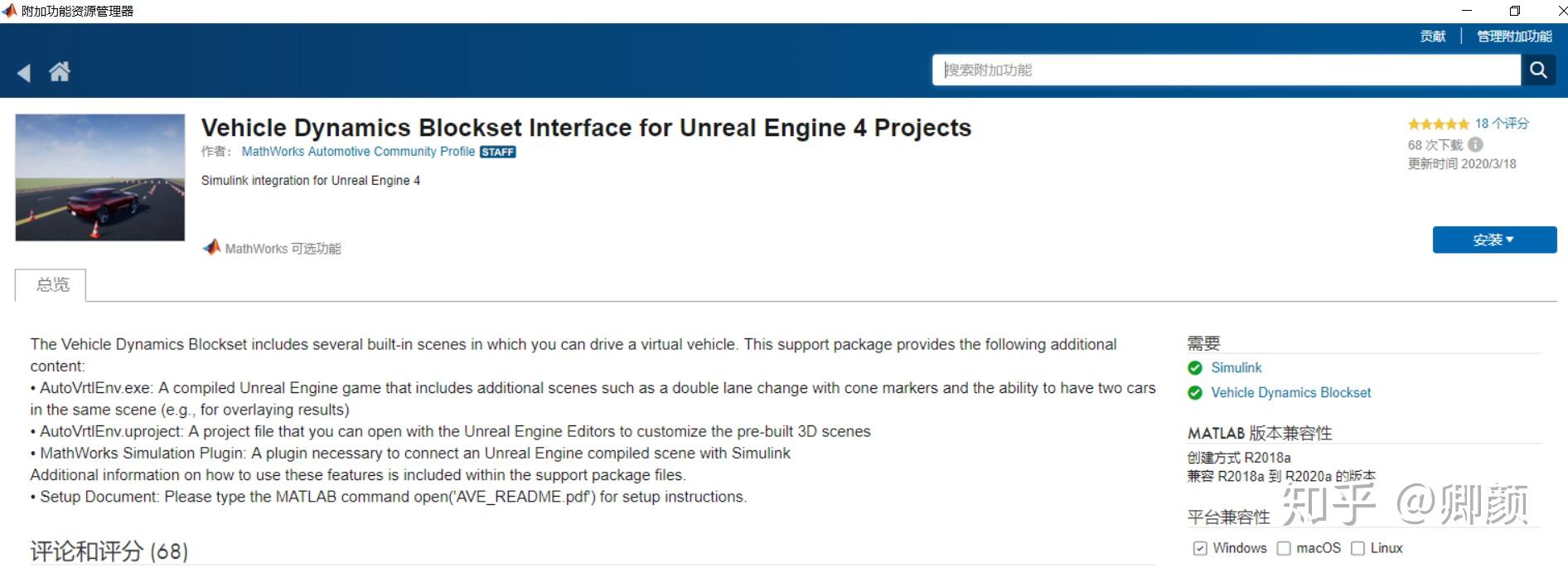Open MathWorks Automotive Community Profile link
The height and width of the screenshot is (568, 1568).
click(x=358, y=152)
